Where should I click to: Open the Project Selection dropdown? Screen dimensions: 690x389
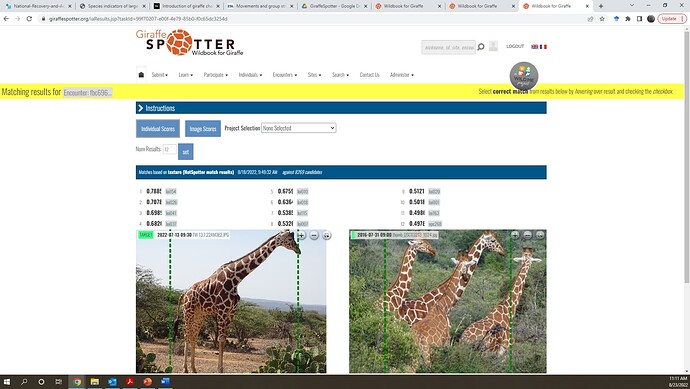(299, 128)
